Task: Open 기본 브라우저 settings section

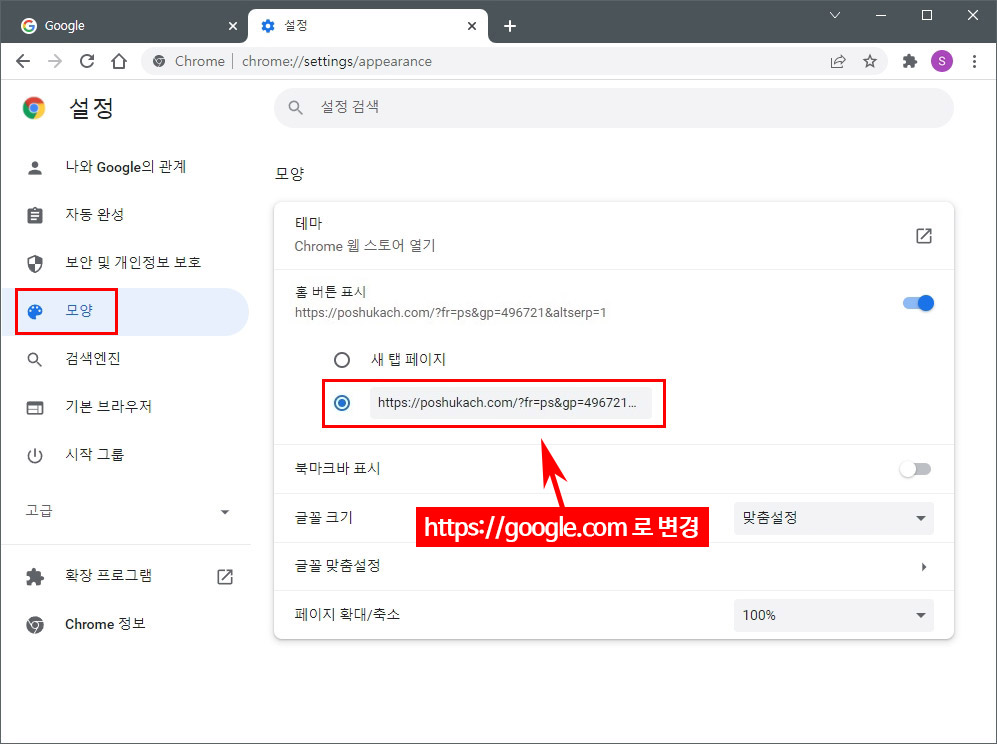Action: tap(126, 408)
